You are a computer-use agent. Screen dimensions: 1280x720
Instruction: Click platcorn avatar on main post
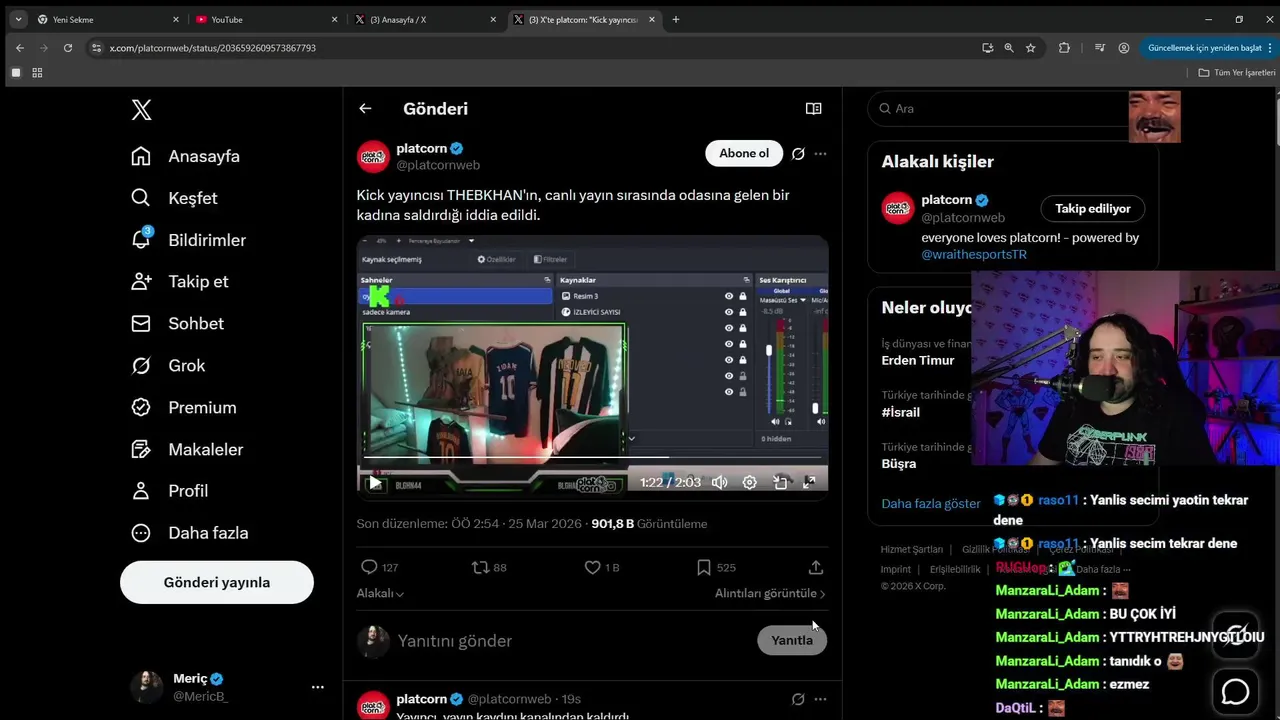pyautogui.click(x=373, y=156)
